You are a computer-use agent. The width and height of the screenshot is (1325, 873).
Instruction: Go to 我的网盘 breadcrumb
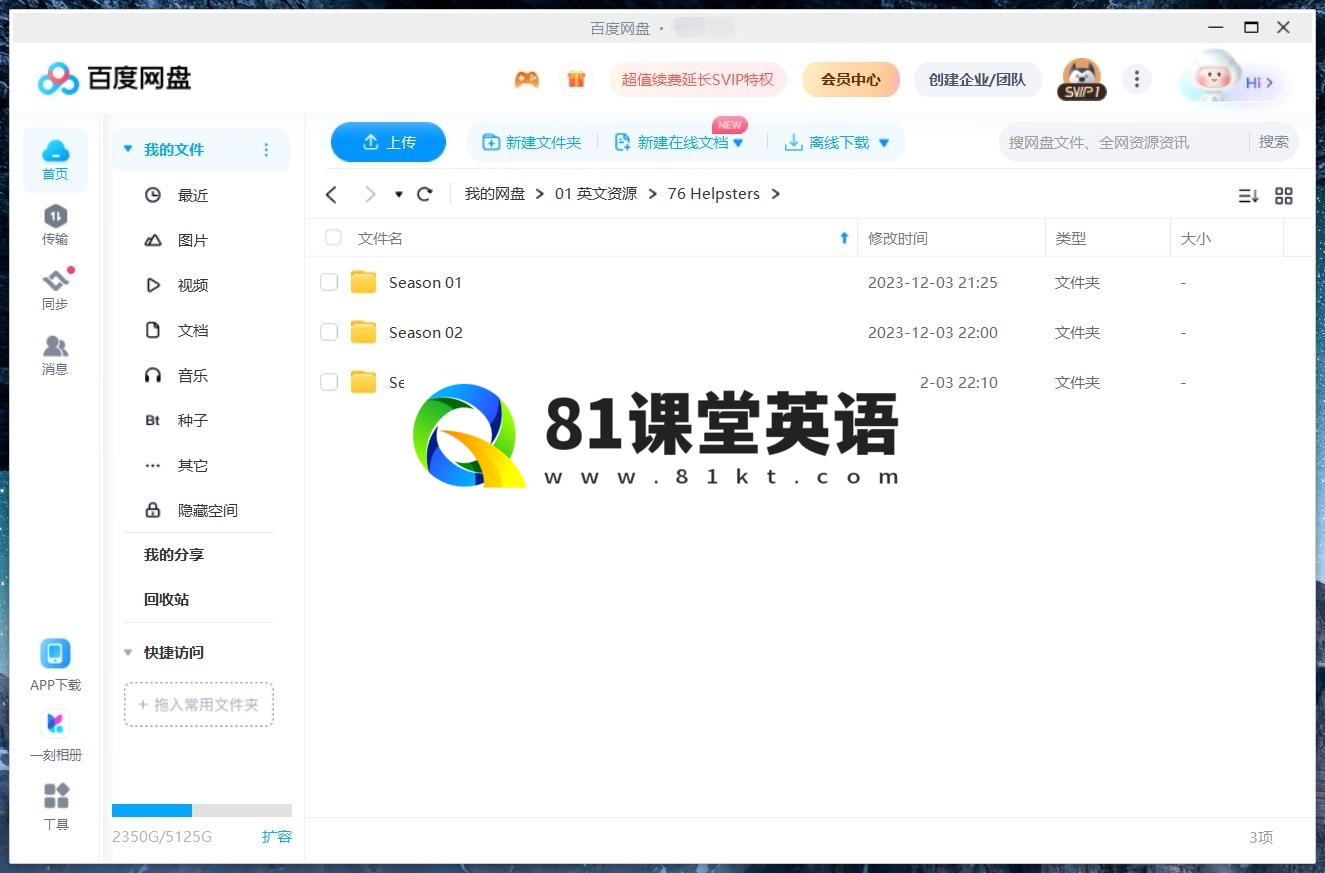(495, 194)
